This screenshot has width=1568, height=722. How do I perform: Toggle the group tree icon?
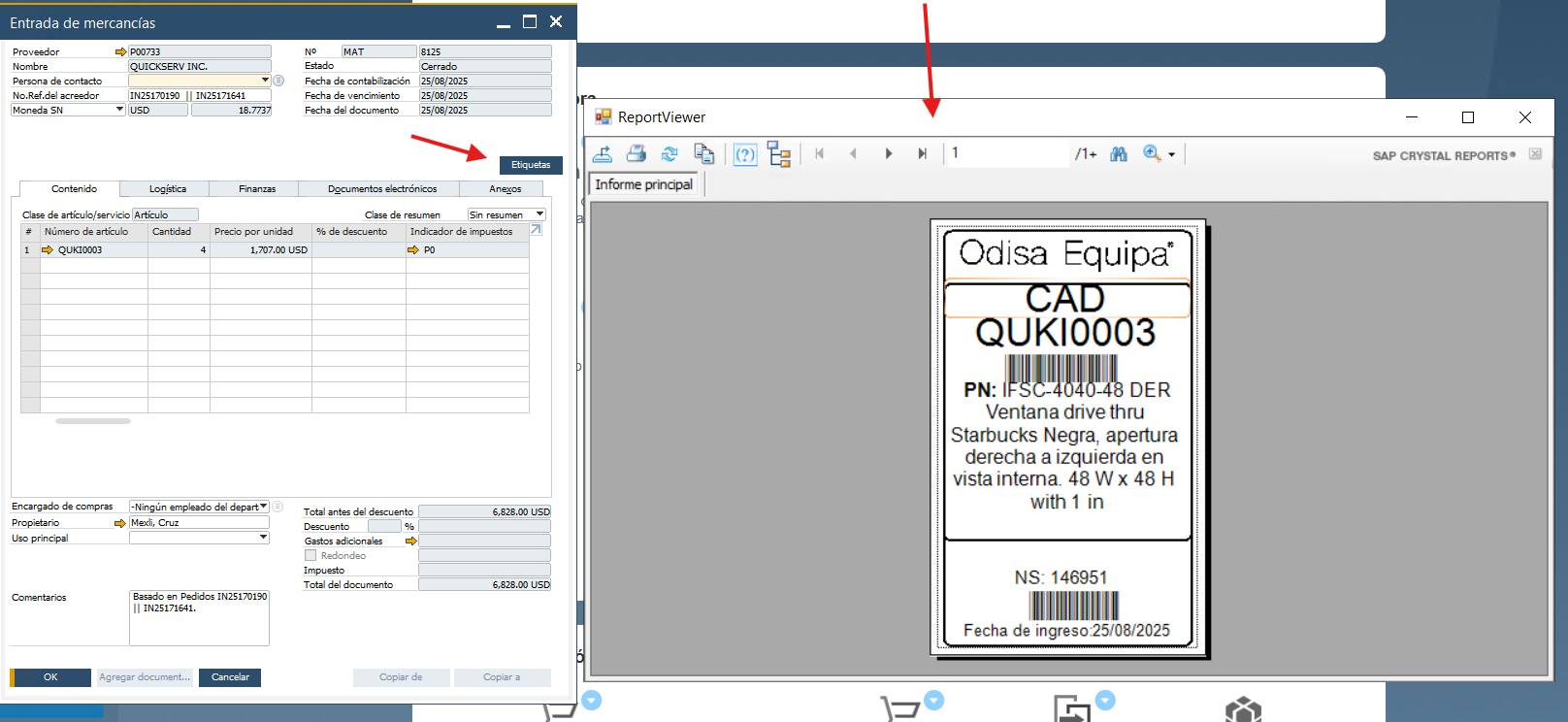[779, 153]
